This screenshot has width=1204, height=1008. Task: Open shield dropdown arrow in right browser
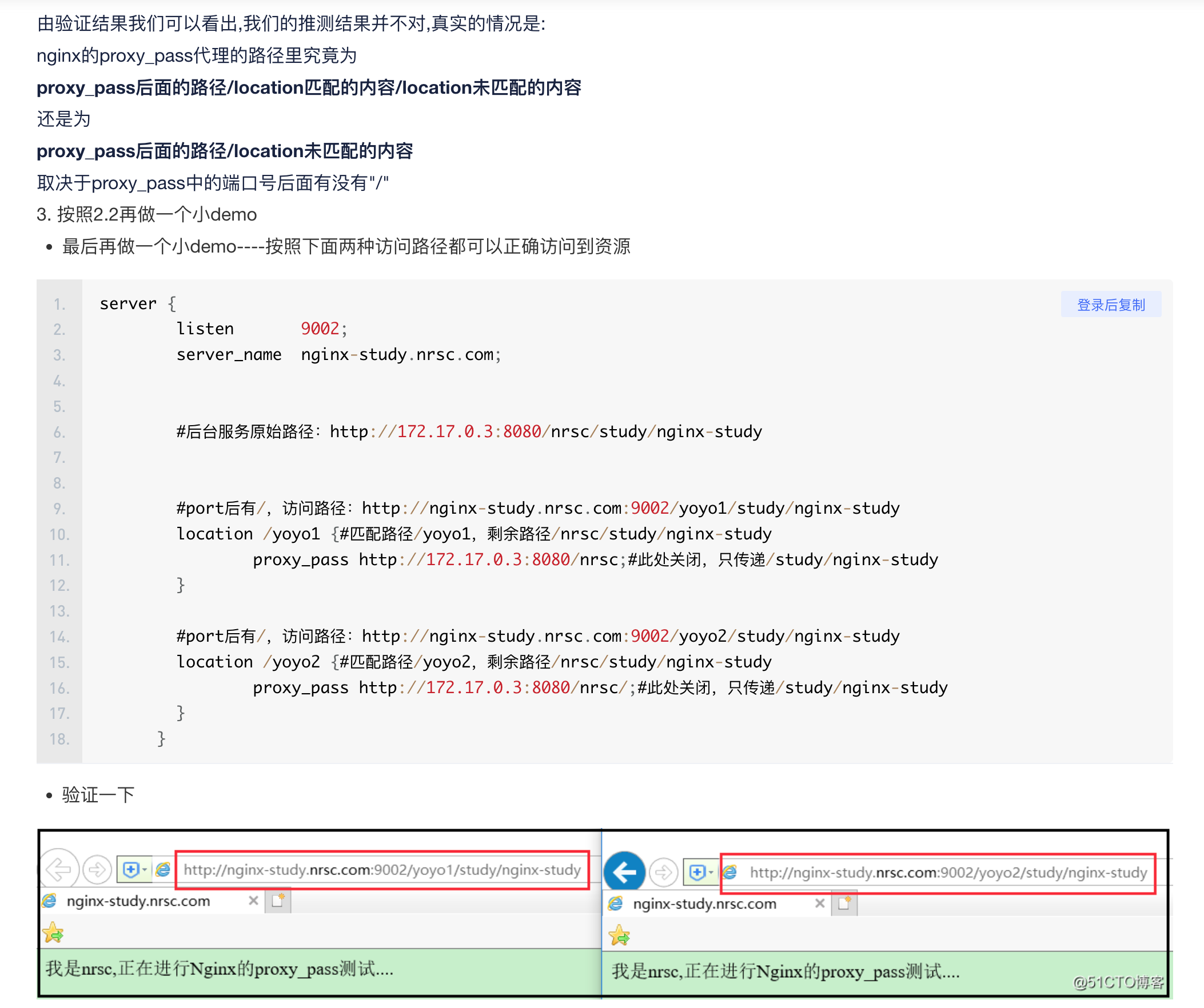[x=711, y=873]
